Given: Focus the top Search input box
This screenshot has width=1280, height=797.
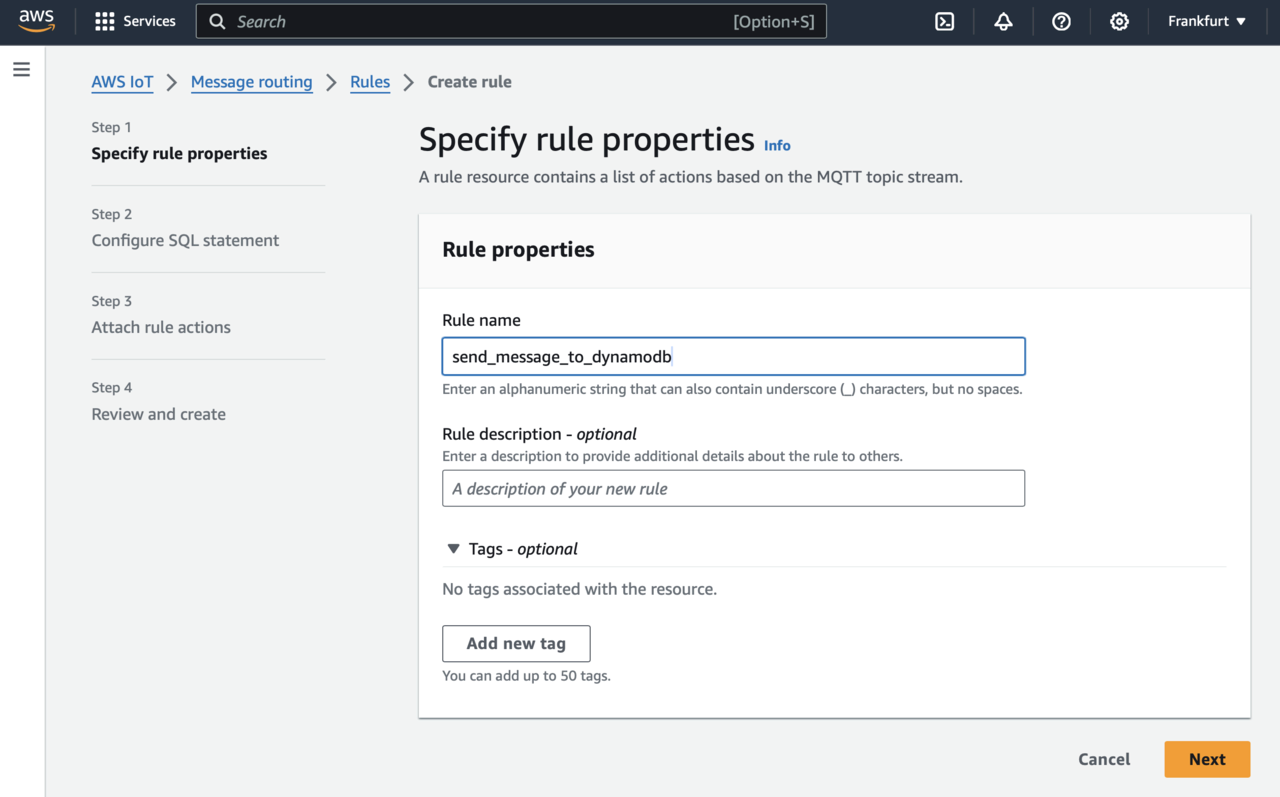Looking at the screenshot, I should coord(480,21).
